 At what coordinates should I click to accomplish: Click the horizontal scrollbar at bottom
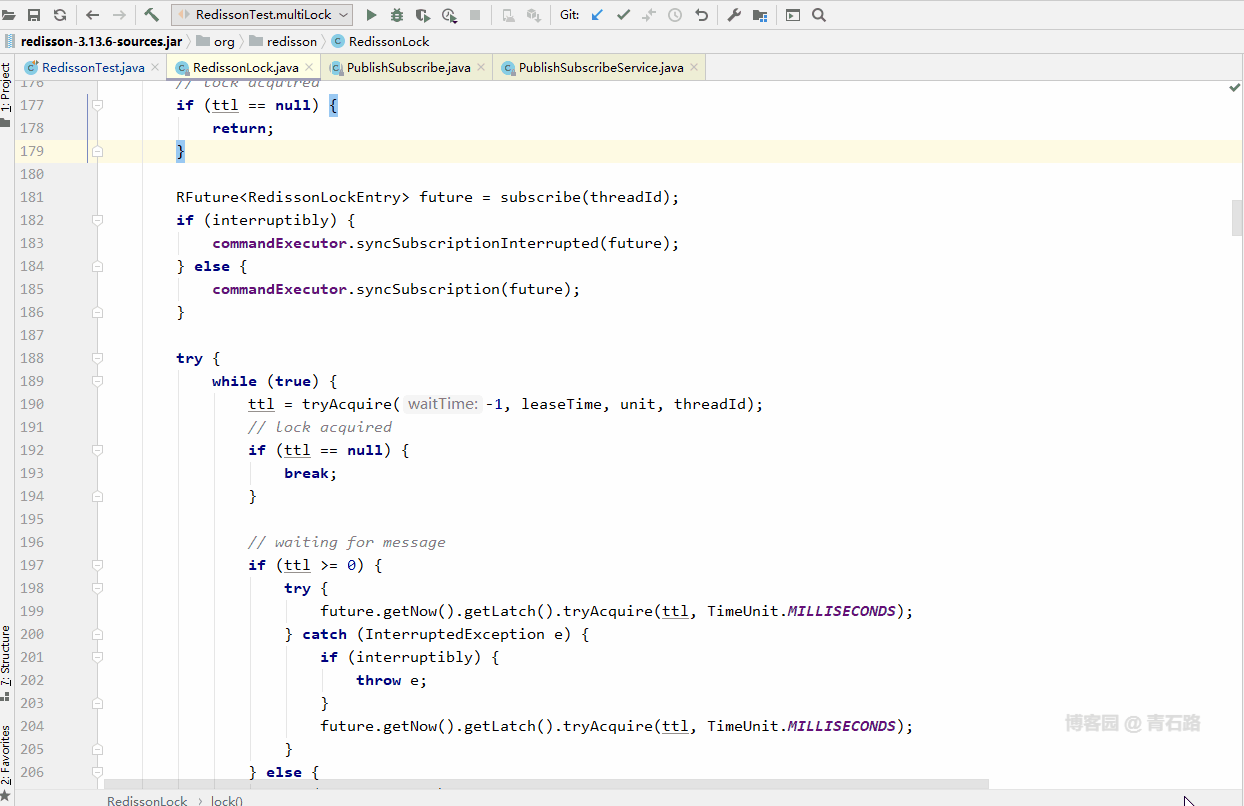[546, 785]
